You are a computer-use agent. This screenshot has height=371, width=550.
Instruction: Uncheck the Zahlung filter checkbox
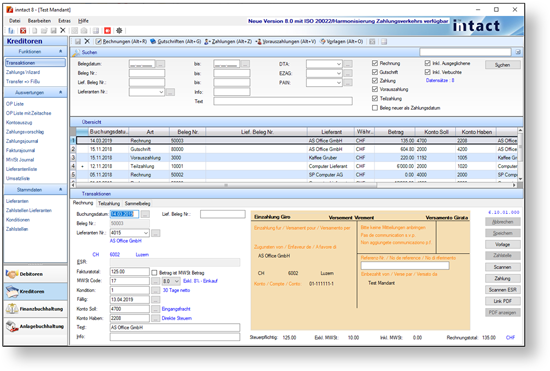click(375, 81)
